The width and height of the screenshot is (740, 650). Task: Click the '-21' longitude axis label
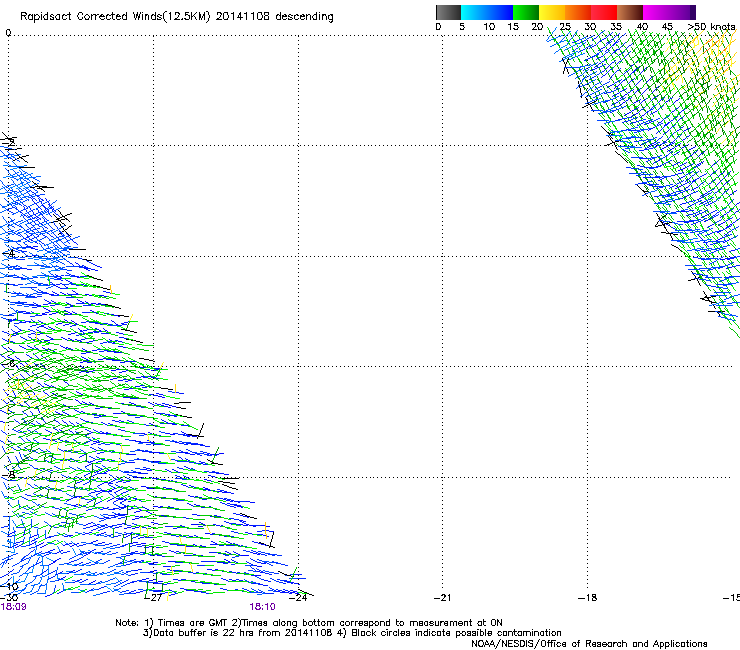pyautogui.click(x=443, y=598)
